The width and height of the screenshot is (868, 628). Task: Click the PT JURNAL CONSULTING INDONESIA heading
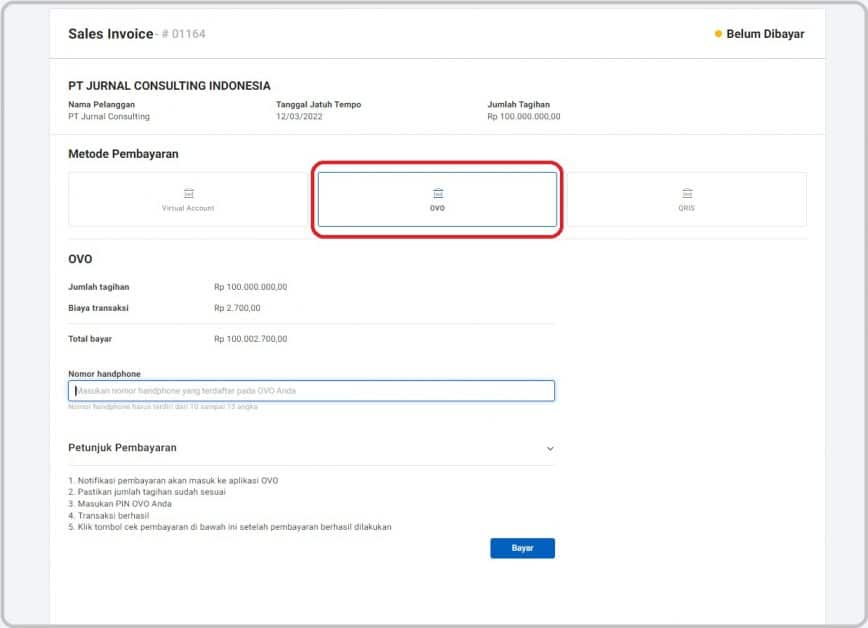point(169,86)
